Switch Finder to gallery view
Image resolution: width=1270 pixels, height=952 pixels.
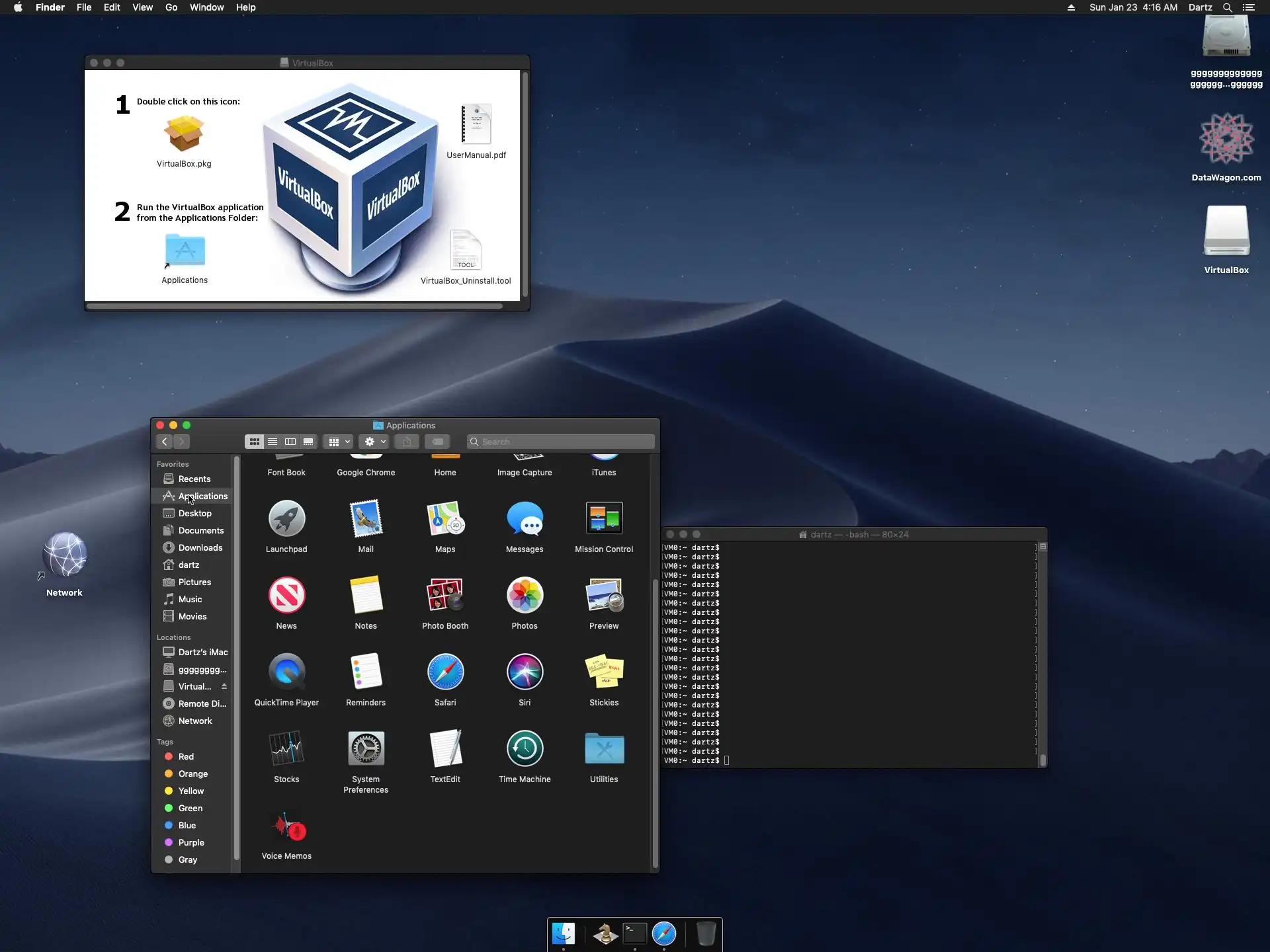click(x=308, y=442)
